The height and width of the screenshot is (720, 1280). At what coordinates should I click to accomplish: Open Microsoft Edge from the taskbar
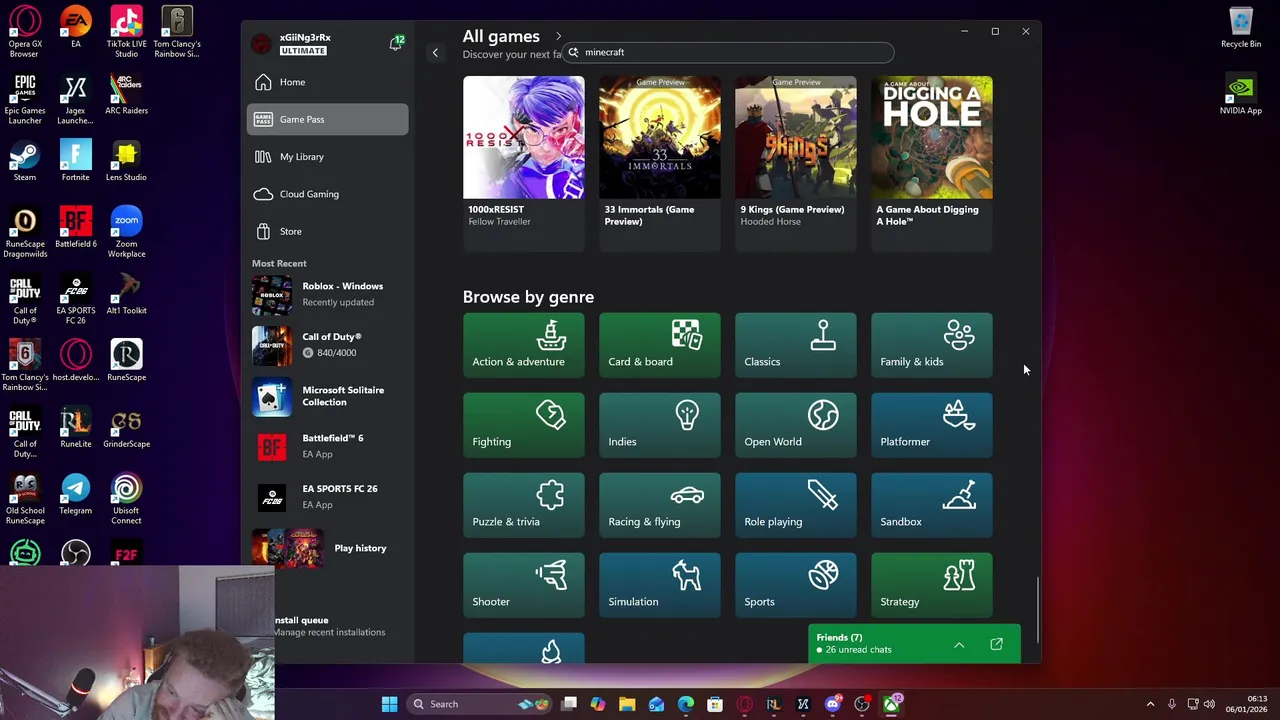(x=686, y=704)
